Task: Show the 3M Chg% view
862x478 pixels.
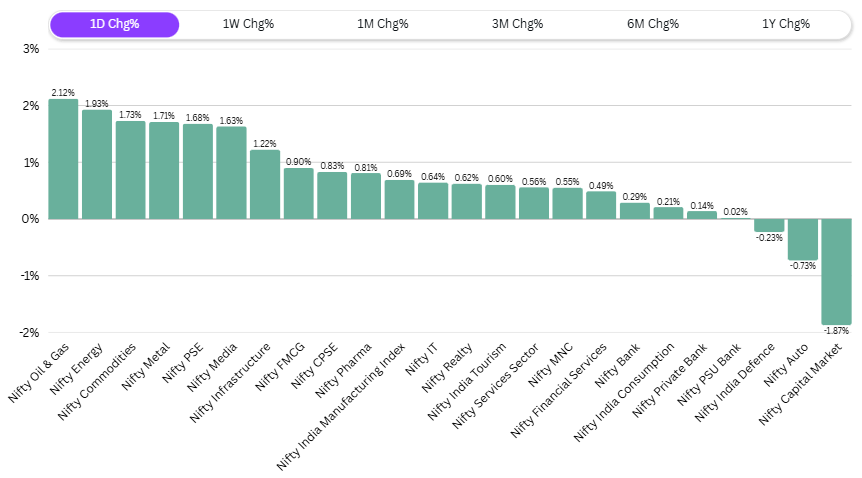Action: 517,25
